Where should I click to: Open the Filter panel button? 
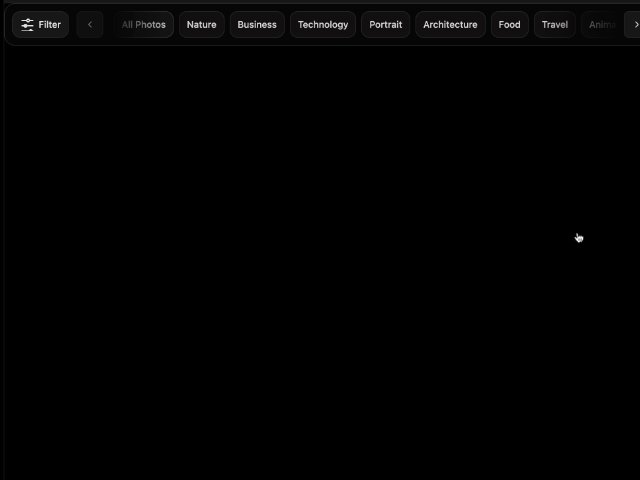[40, 25]
